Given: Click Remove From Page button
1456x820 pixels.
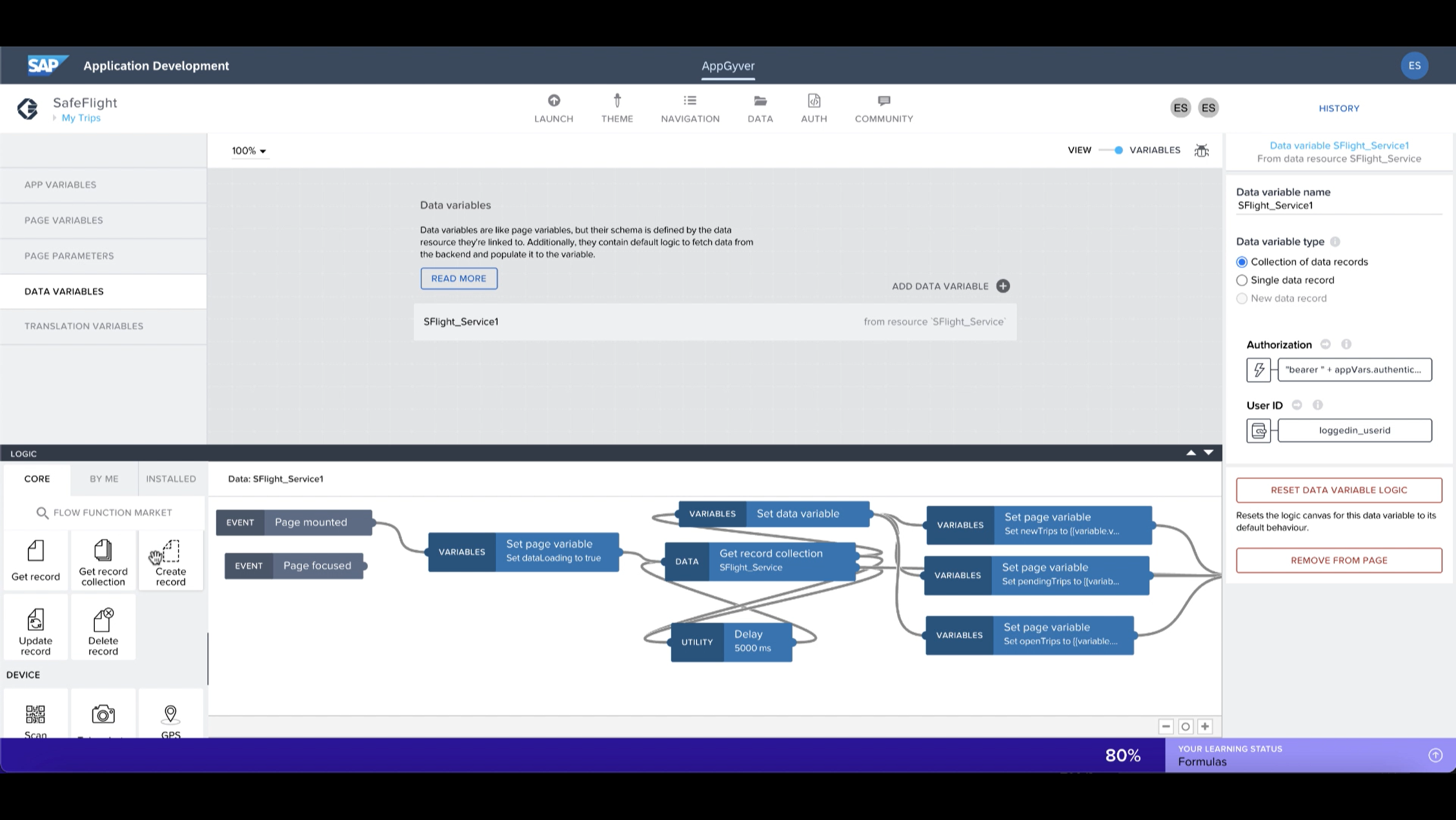Looking at the screenshot, I should point(1339,560).
